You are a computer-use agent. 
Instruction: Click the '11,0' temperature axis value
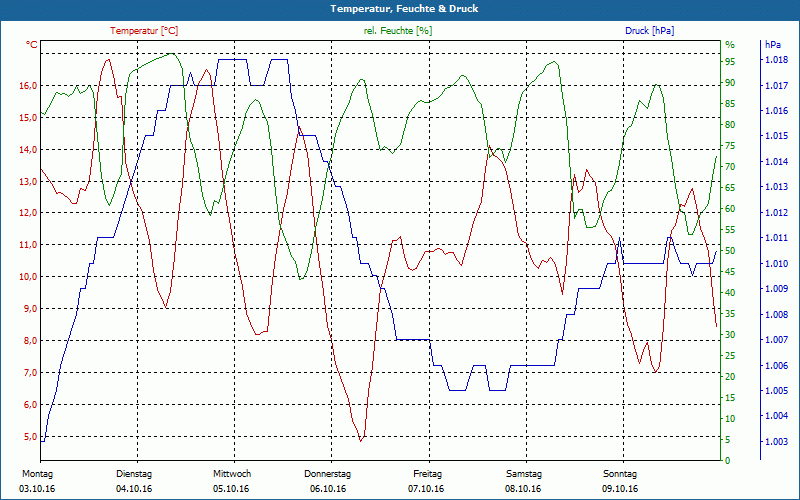[x=29, y=245]
